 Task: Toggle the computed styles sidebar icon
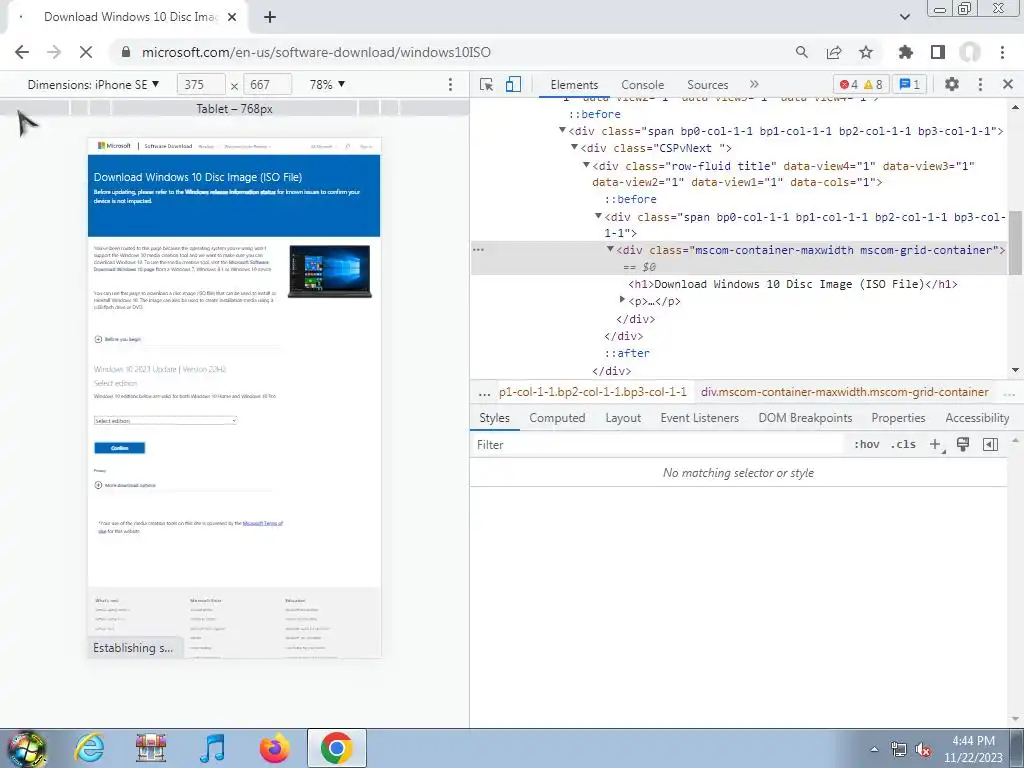(x=990, y=444)
